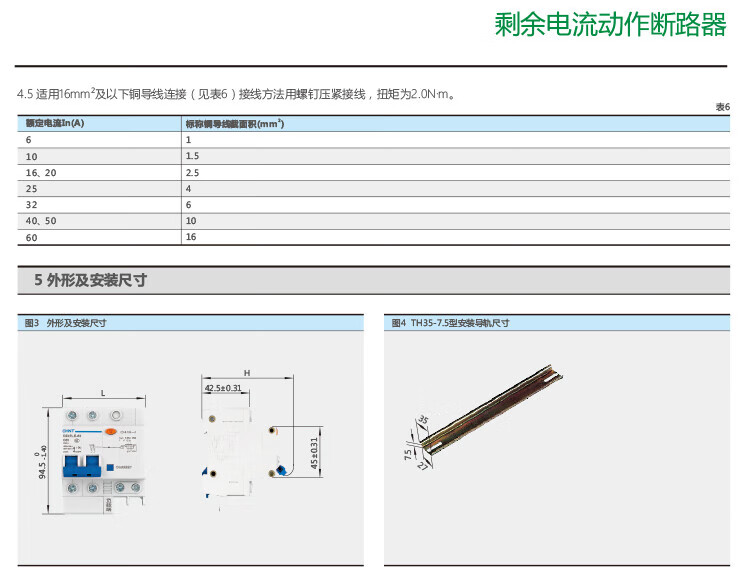Viewport: 750px width, 576px height.
Task: Click the H width dimension label
Action: point(246,372)
